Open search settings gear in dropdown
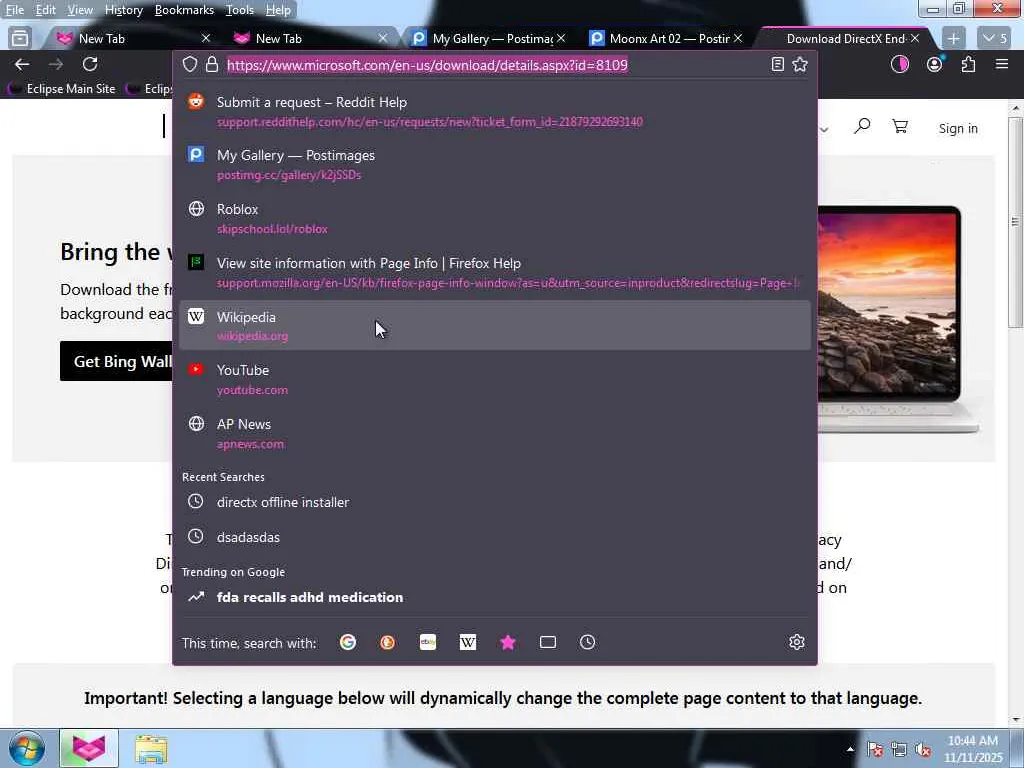 click(x=797, y=643)
